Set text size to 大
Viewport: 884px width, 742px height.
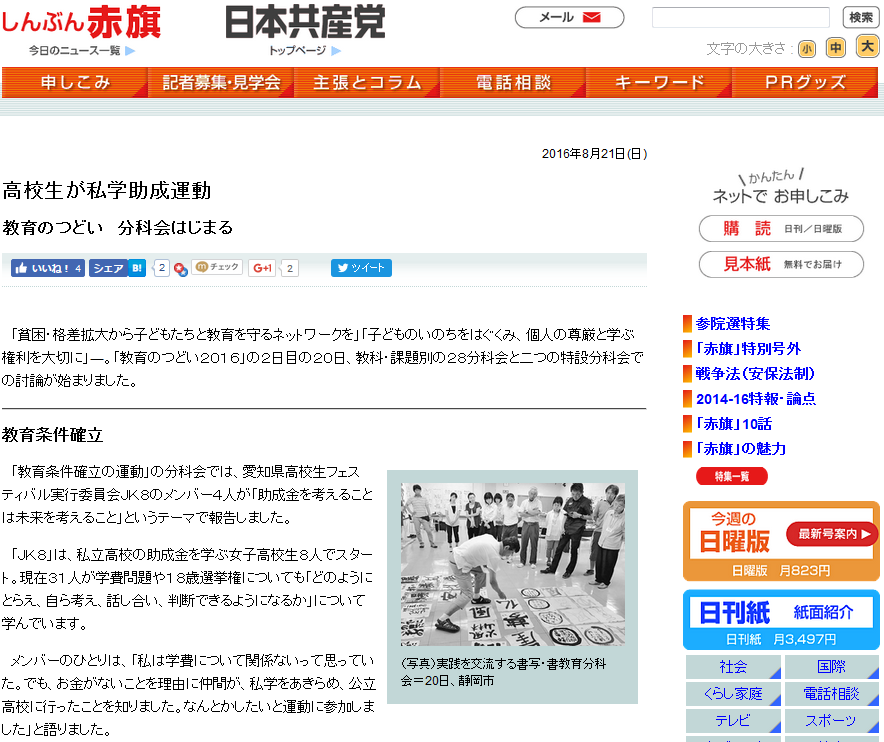click(867, 46)
